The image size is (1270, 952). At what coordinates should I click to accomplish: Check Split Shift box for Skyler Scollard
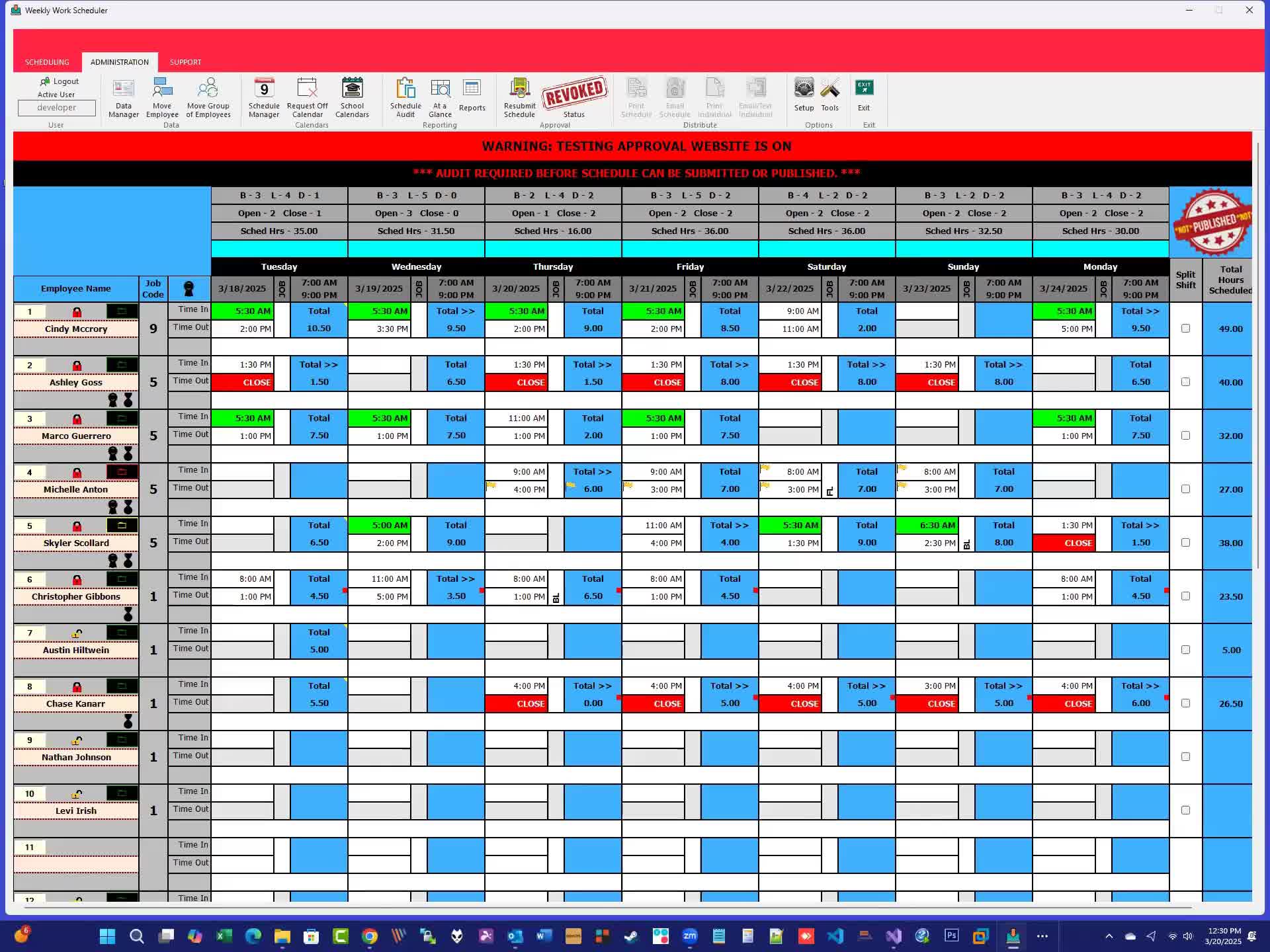pos(1185,543)
